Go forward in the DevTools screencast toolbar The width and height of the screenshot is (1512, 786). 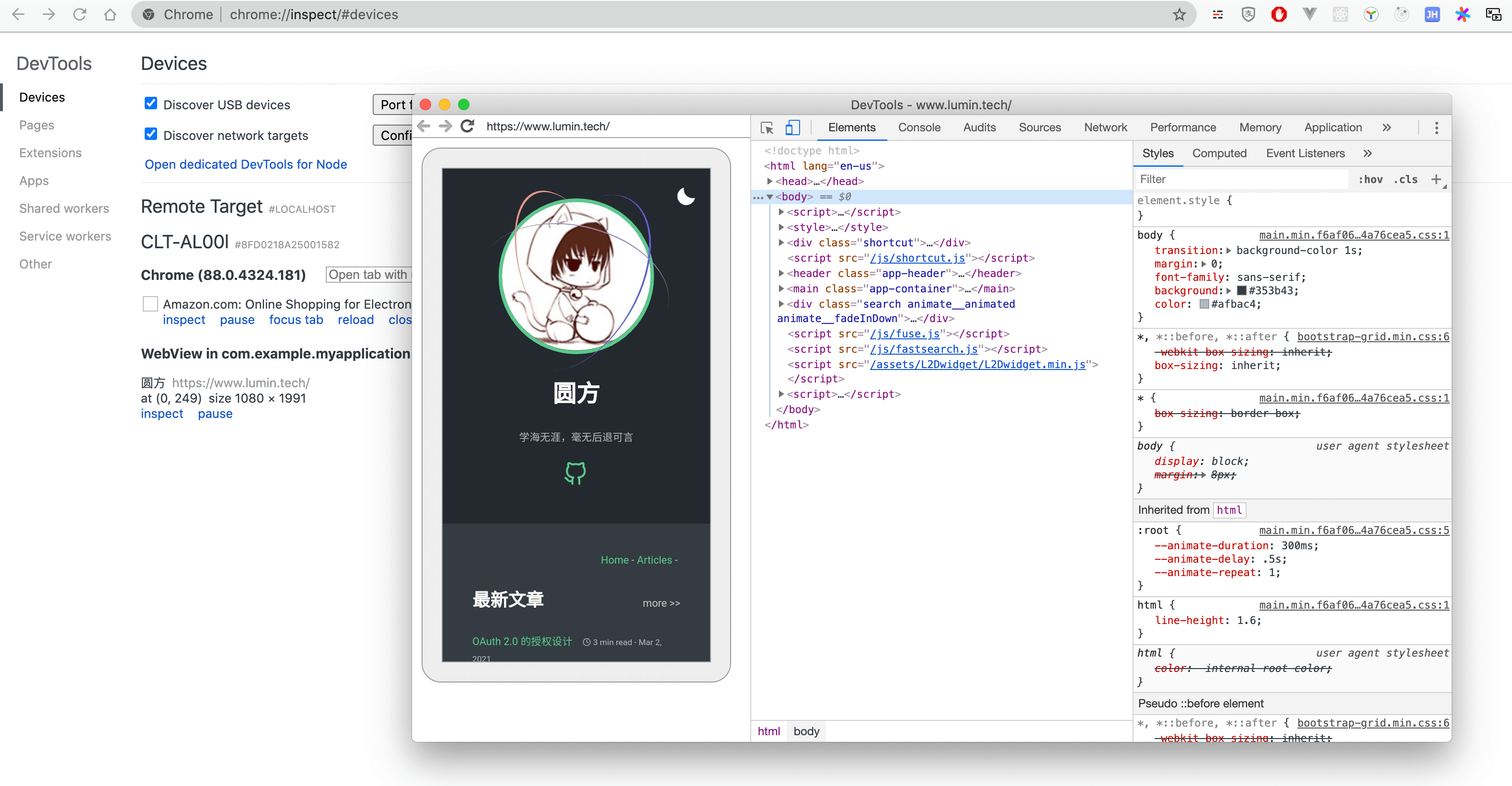coord(446,126)
